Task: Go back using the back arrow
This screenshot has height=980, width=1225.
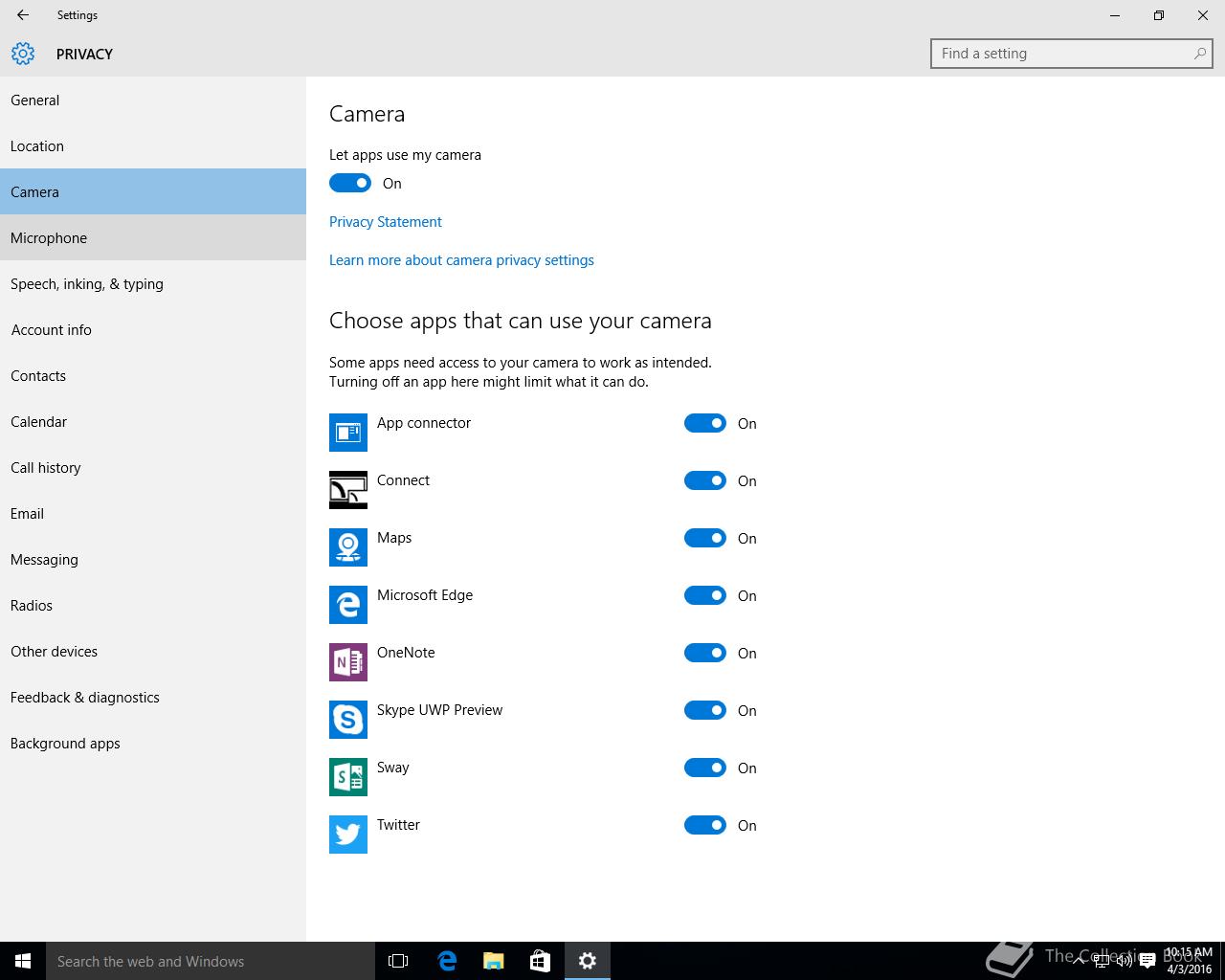Action: (23, 15)
